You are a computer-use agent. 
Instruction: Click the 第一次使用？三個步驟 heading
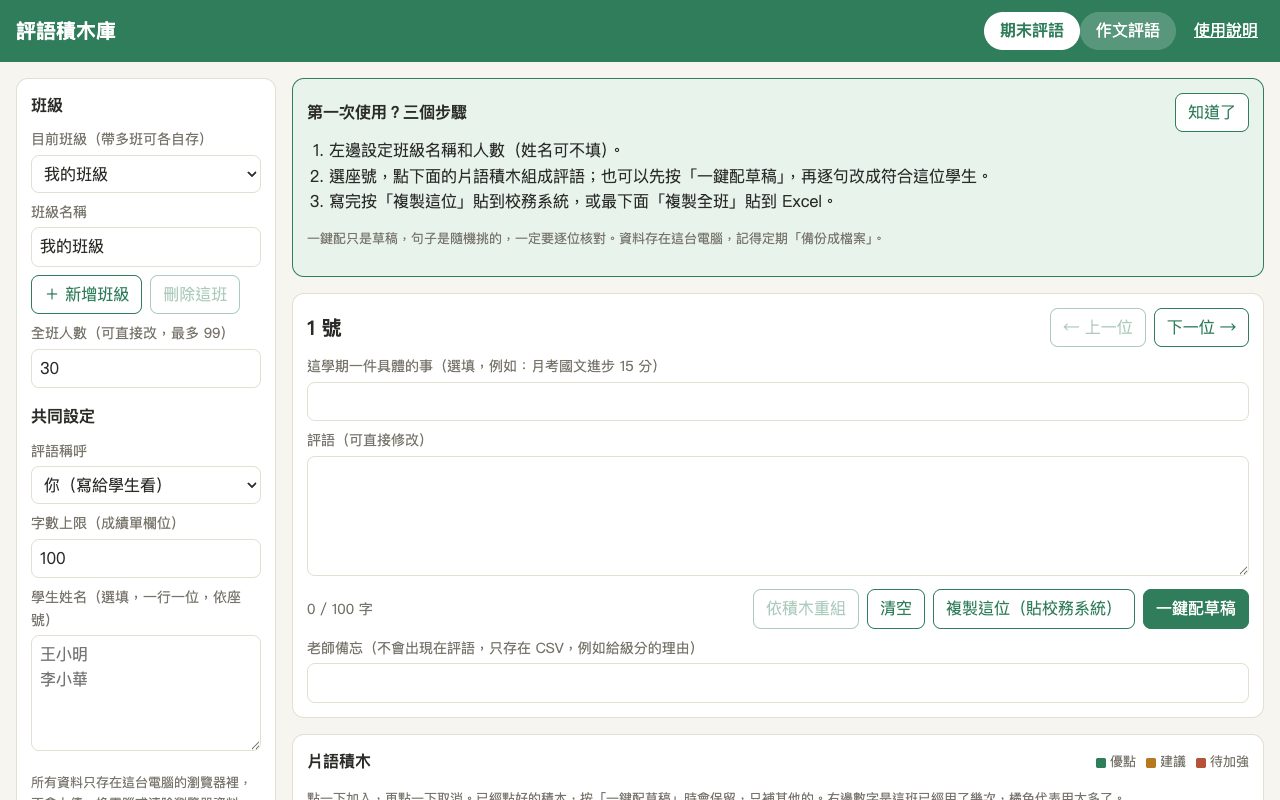[387, 112]
